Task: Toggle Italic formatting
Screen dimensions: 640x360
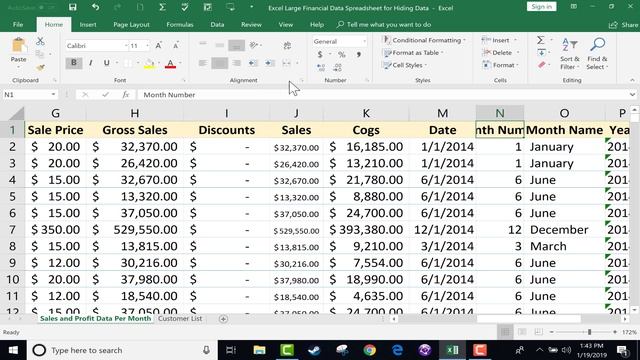Action: (x=90, y=63)
